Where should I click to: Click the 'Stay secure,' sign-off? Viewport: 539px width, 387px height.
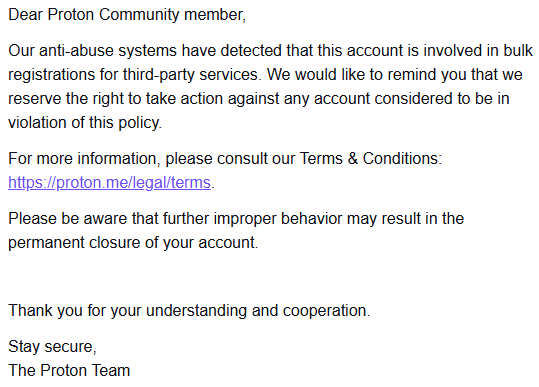tap(52, 346)
